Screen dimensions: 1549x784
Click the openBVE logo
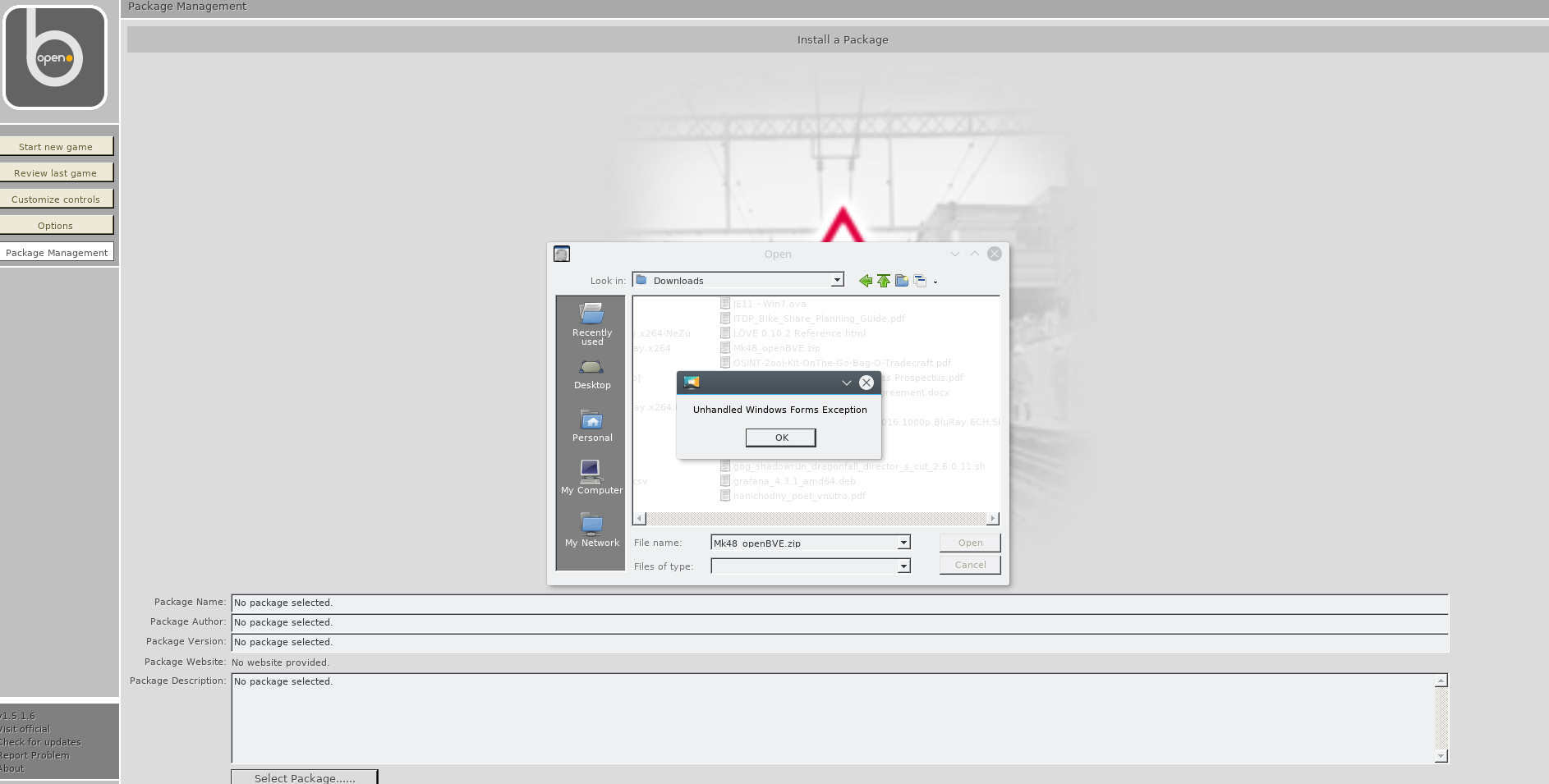click(55, 57)
